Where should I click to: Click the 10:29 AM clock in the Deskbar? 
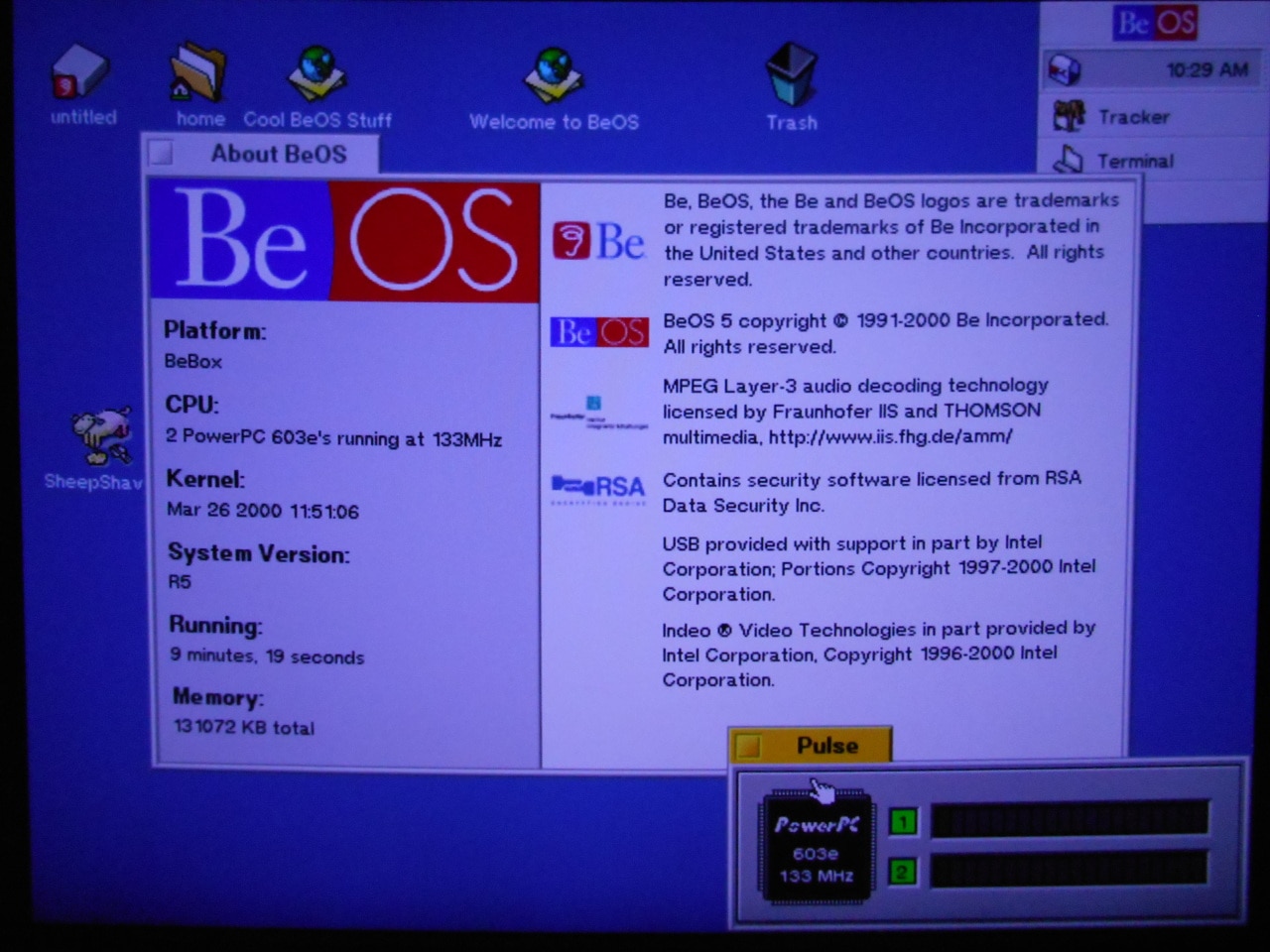1206,70
